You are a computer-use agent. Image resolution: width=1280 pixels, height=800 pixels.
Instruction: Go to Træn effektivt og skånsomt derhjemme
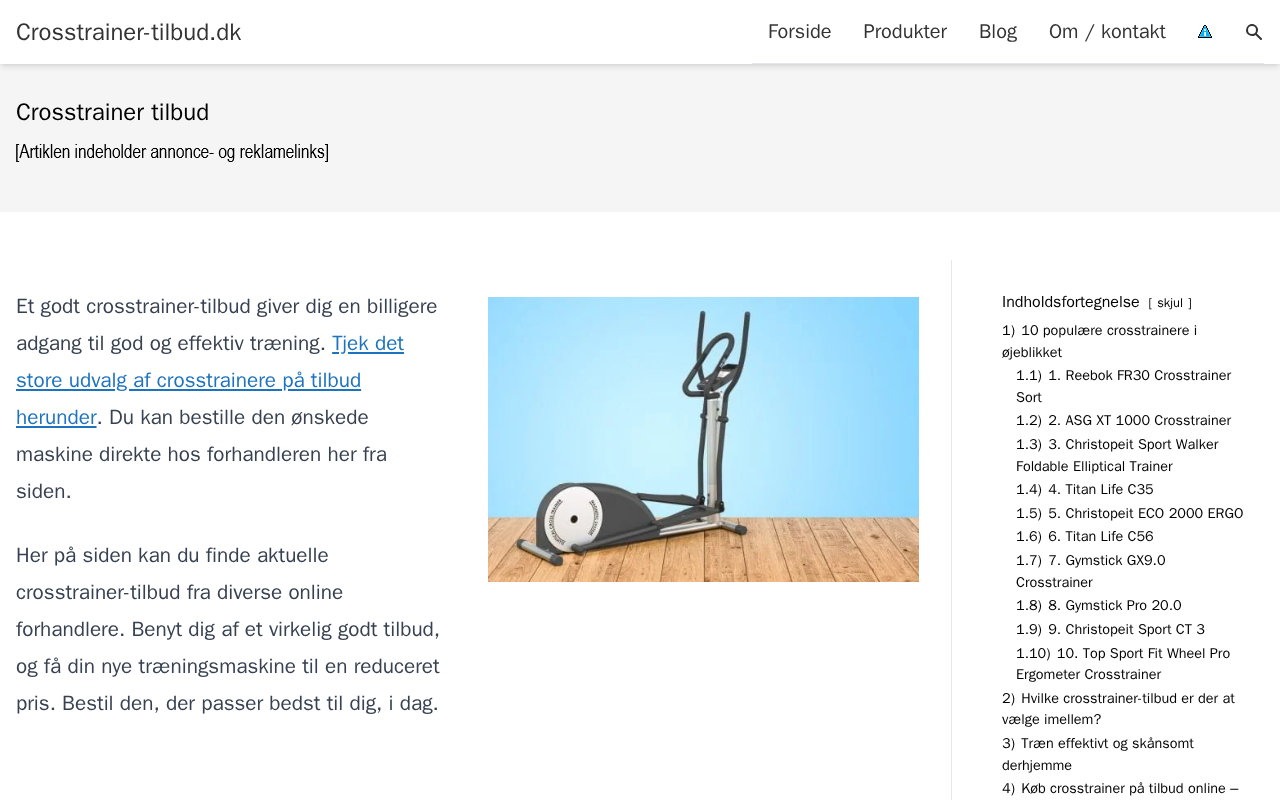(x=1098, y=754)
